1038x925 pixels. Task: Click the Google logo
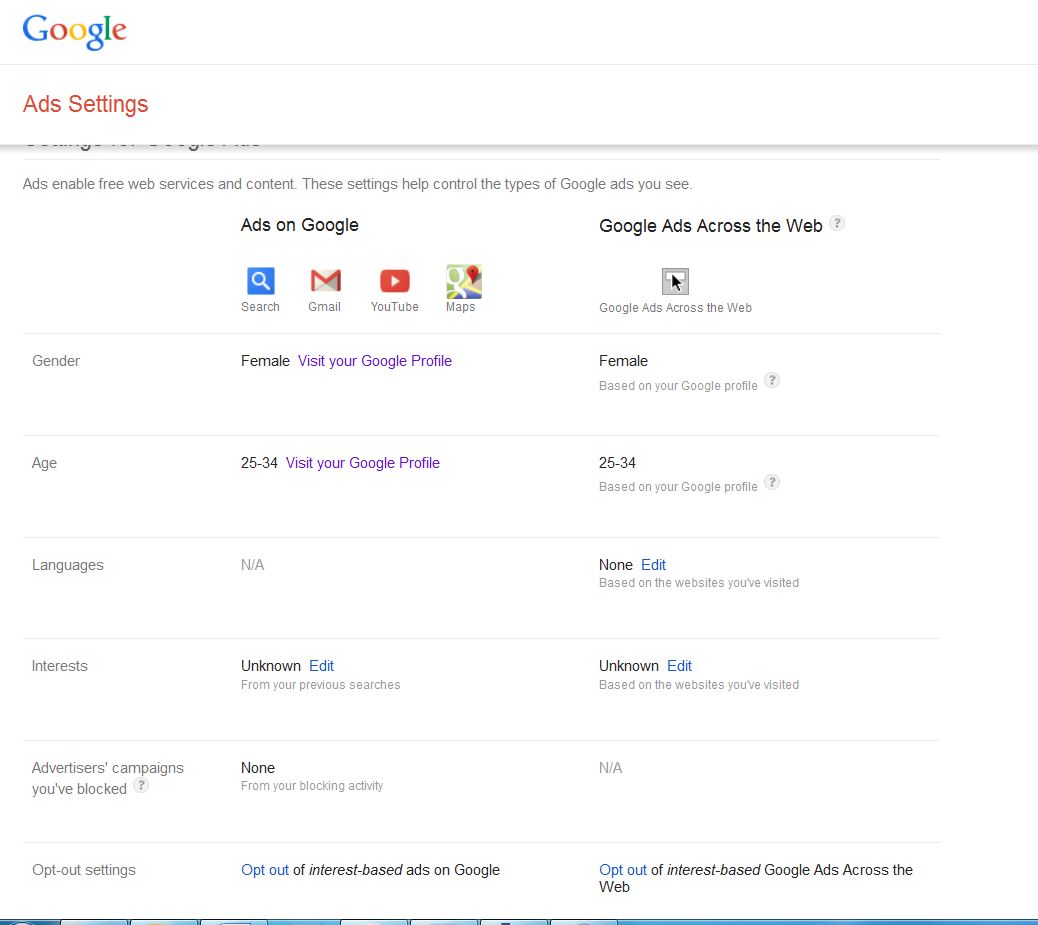(75, 31)
